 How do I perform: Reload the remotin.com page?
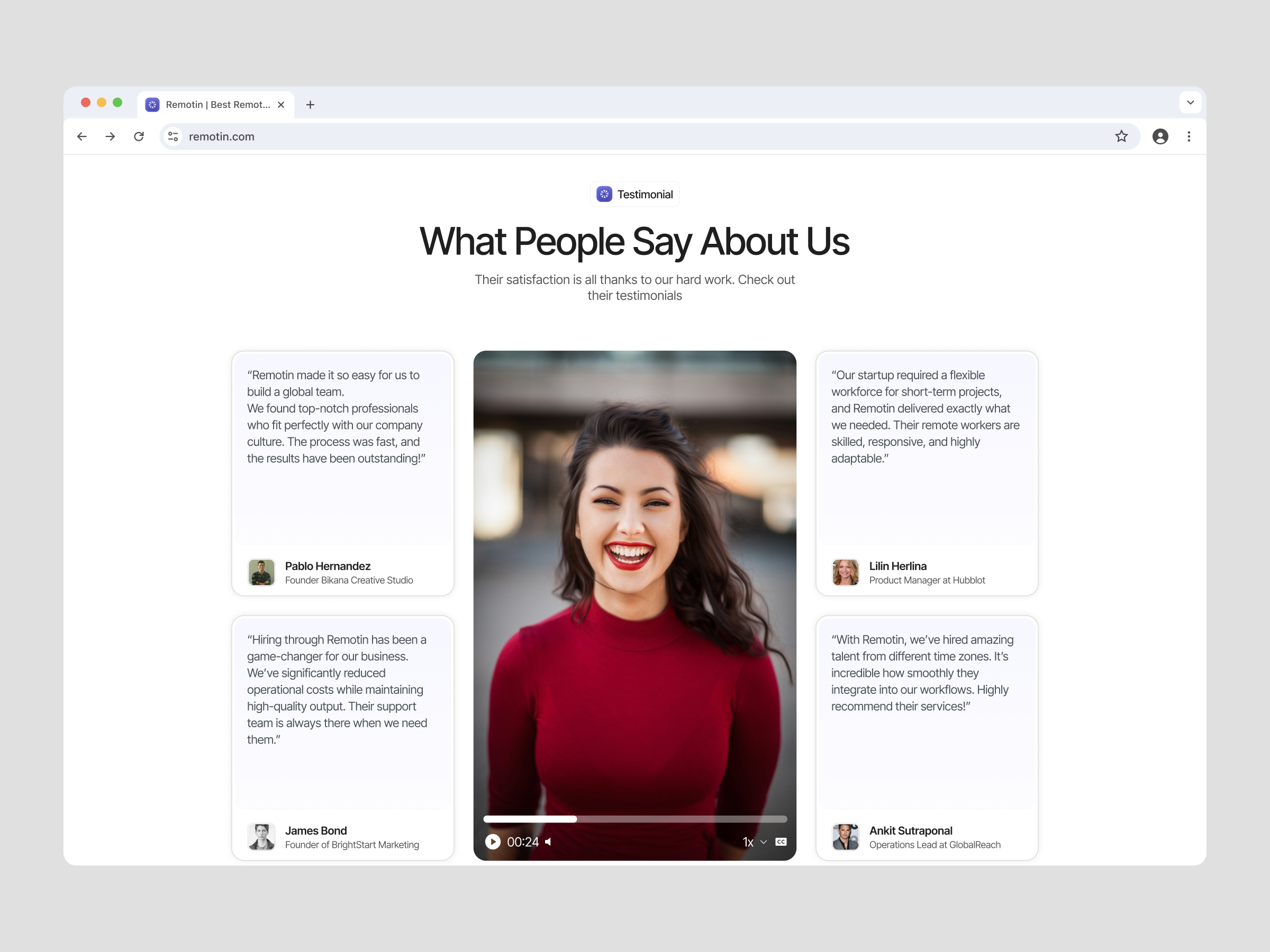tap(139, 136)
